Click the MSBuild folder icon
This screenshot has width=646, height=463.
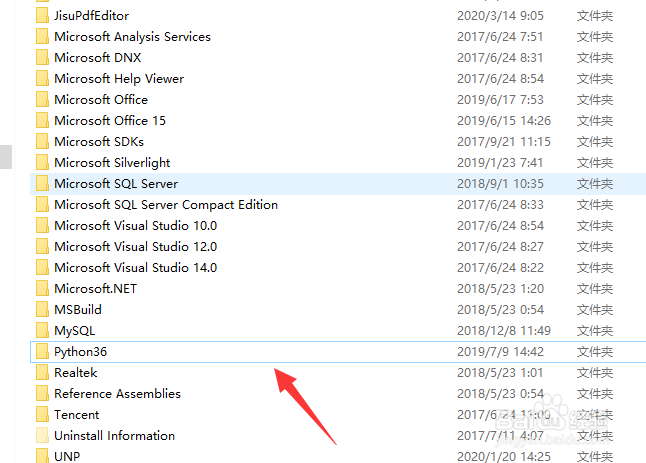coord(42,310)
